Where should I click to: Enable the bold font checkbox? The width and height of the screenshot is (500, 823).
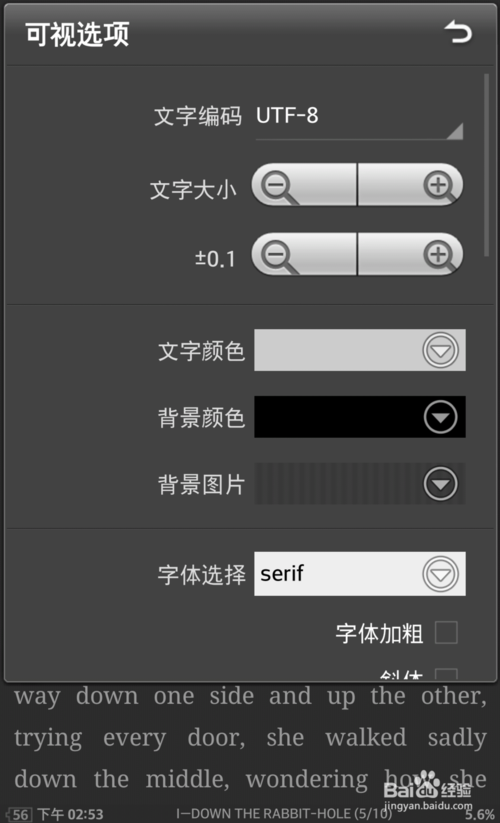pos(446,632)
